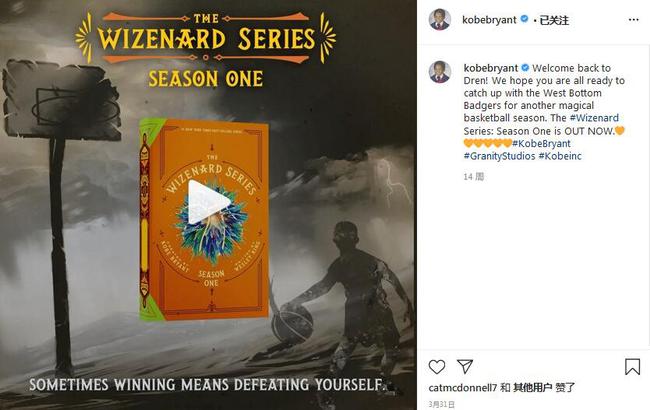Show 其他用户 who liked the post
This screenshot has height=410, width=650.
click(532, 388)
